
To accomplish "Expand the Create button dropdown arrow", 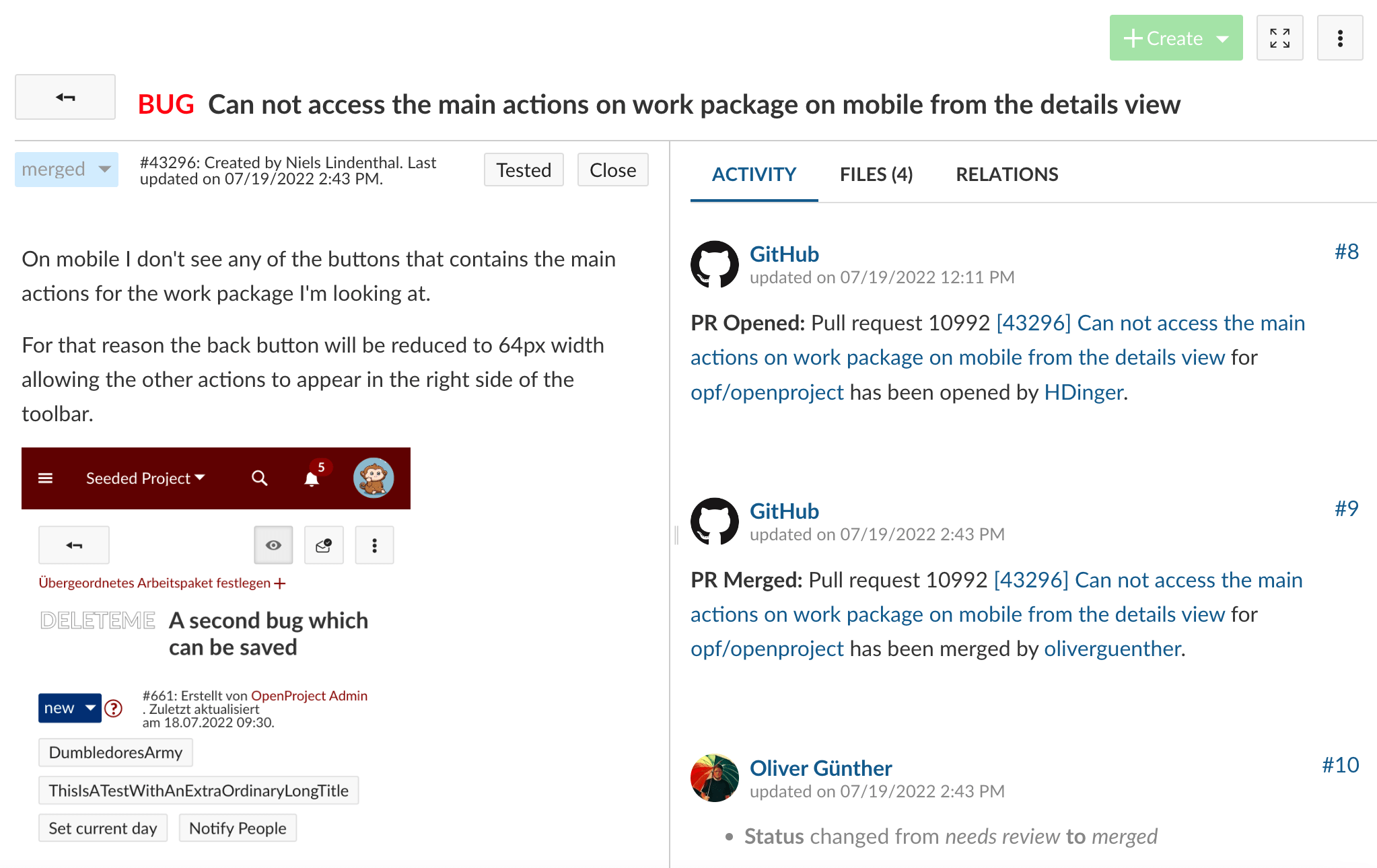I will click(1222, 38).
